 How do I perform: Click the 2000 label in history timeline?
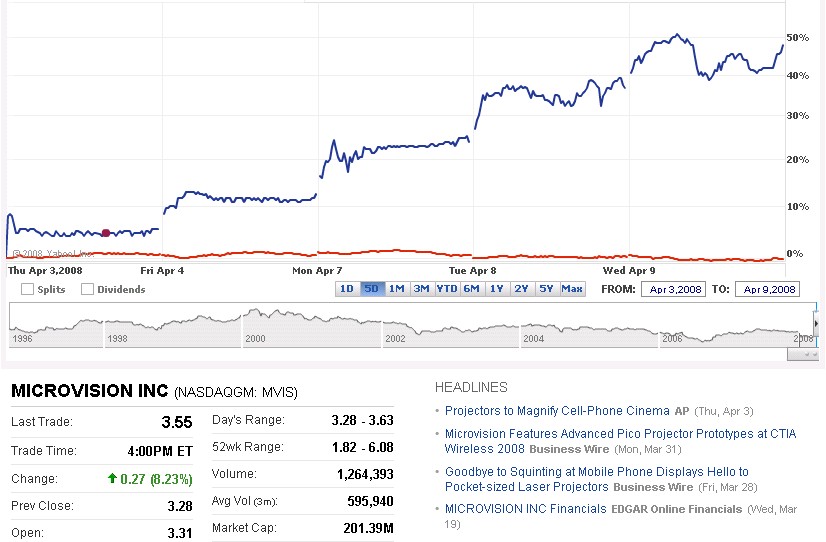click(255, 339)
